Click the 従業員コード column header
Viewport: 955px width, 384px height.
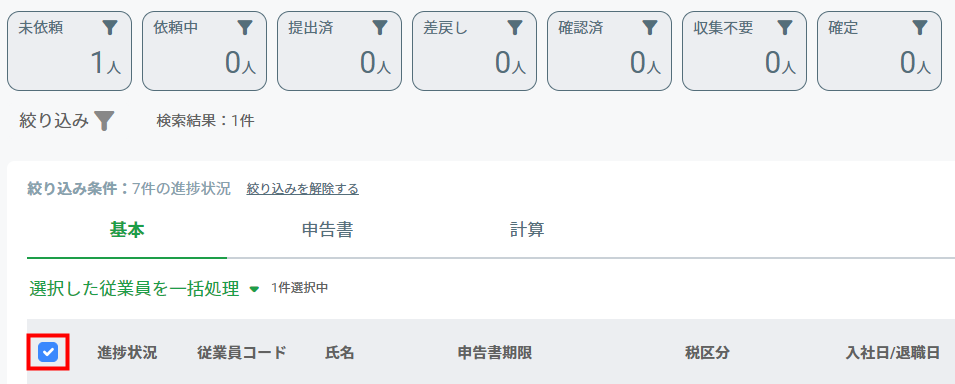click(x=242, y=353)
